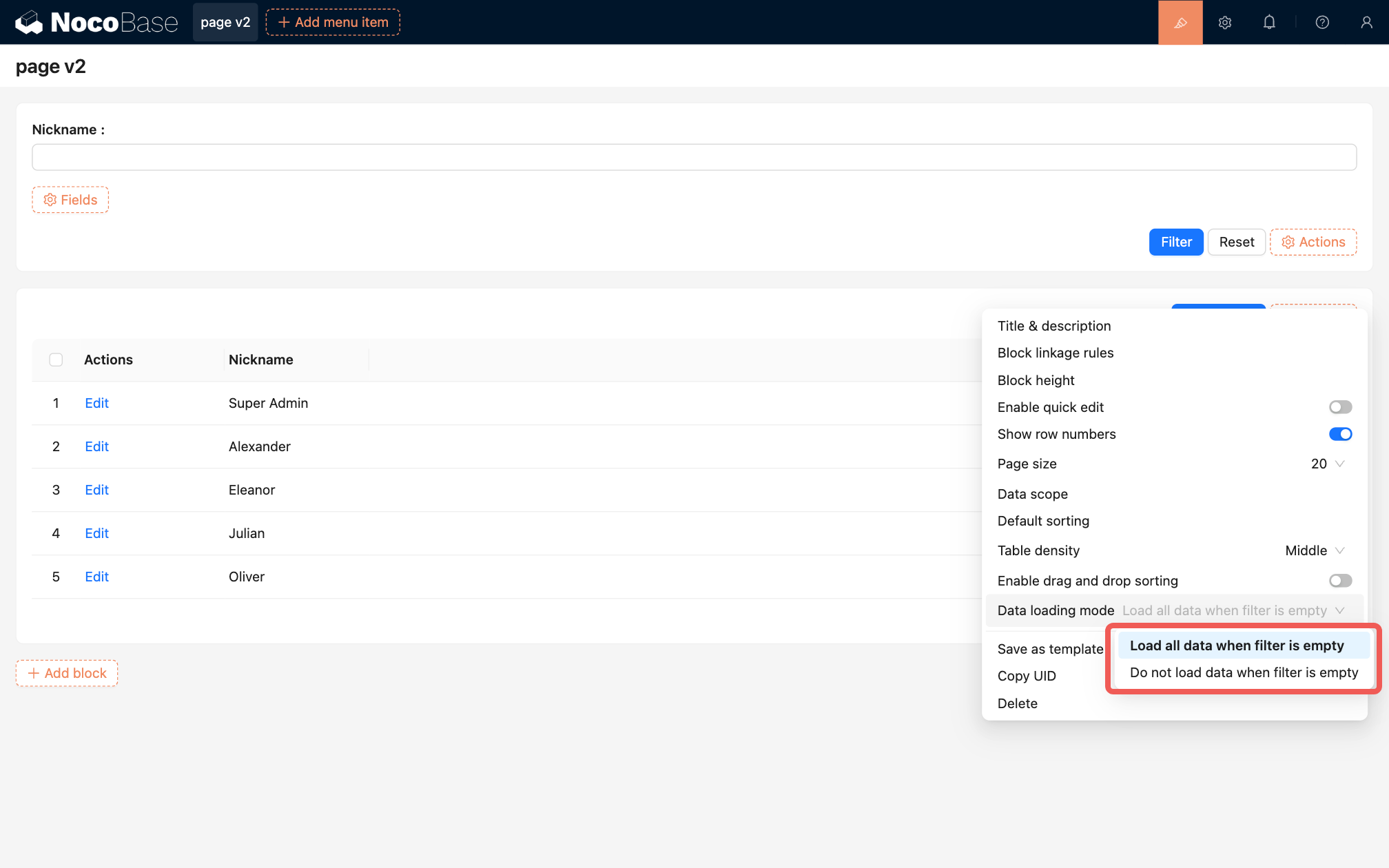Toggle the UI editor highlighter icon
This screenshot has height=868, width=1389.
1180,22
